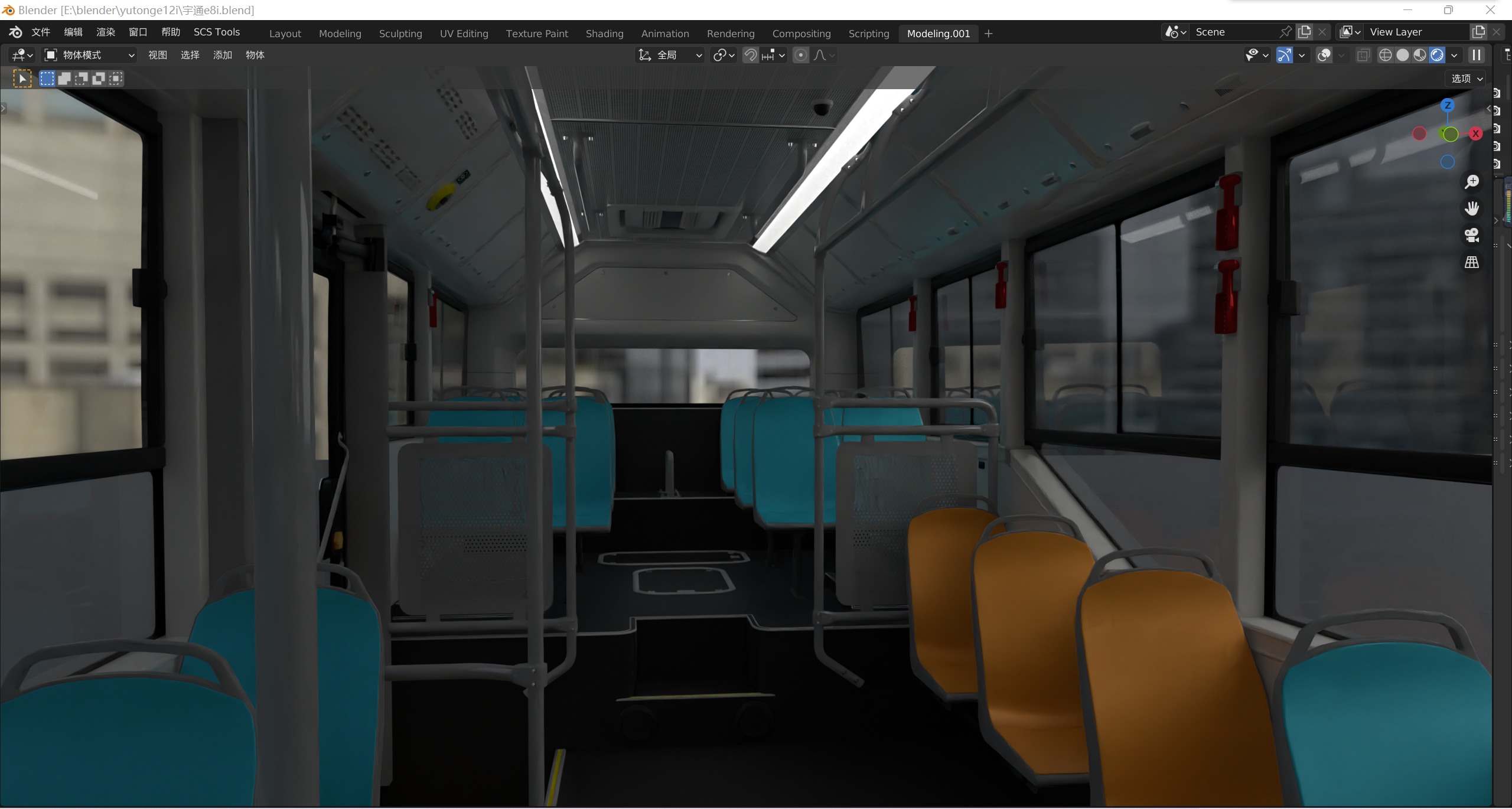1512x809 pixels.
Task: Choose the extend selection mode
Action: [x=64, y=79]
